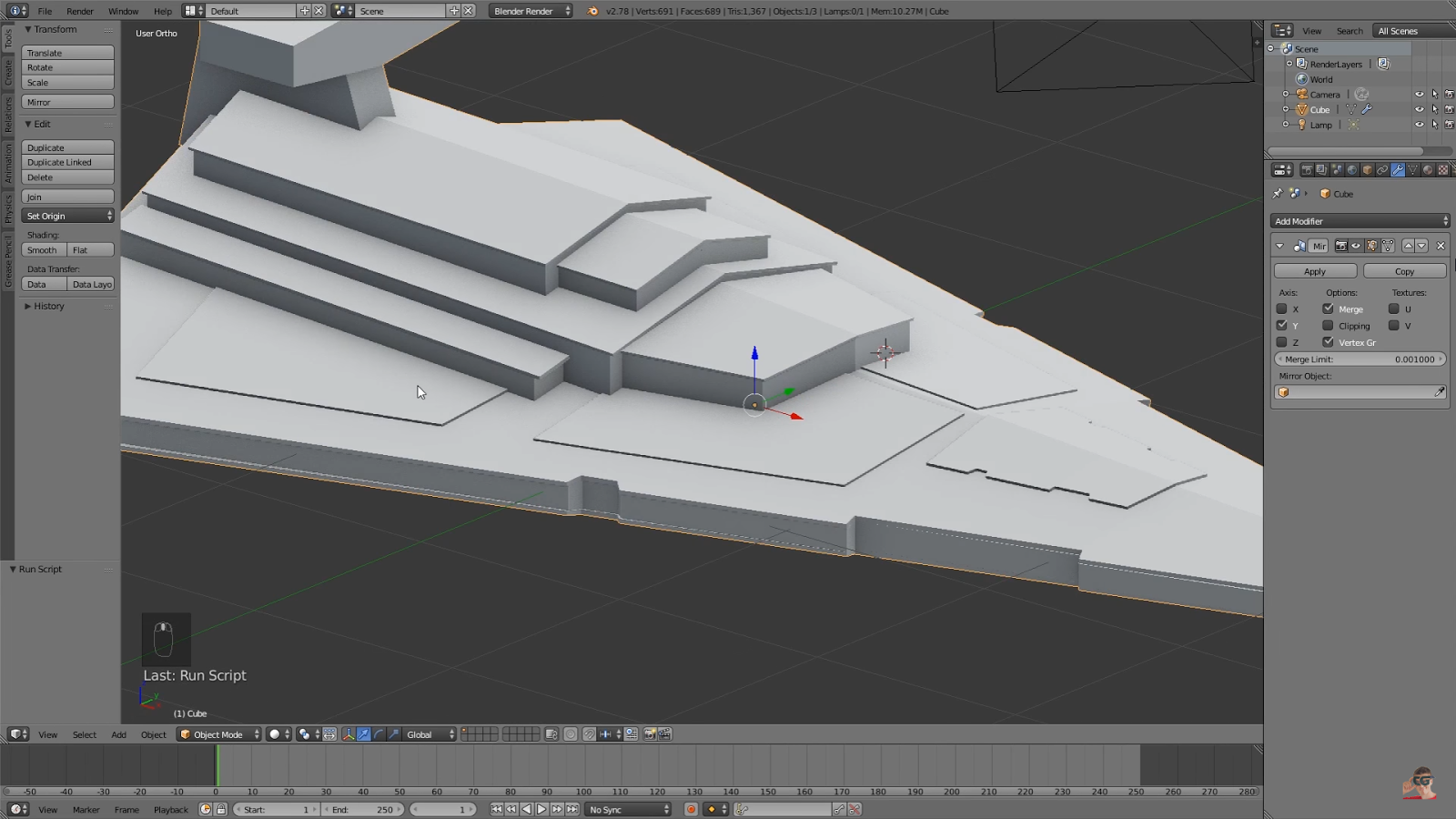Open the 3D view Select menu
The width and height of the screenshot is (1456, 819).
(x=85, y=734)
